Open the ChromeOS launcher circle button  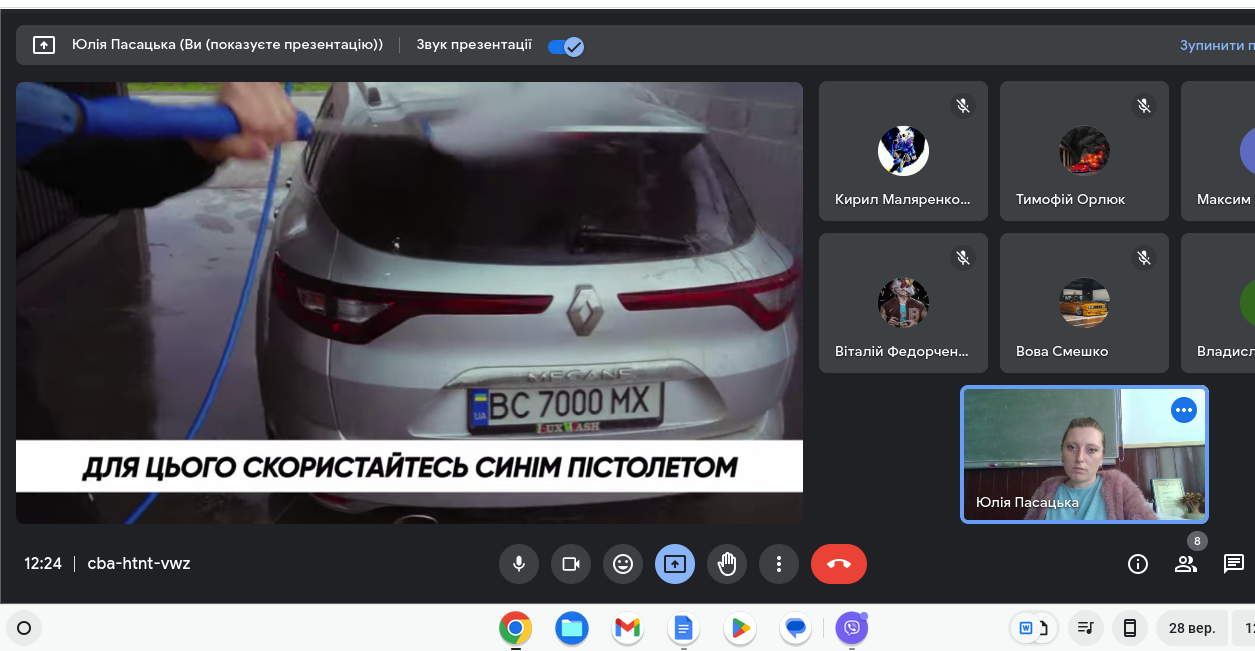point(25,628)
